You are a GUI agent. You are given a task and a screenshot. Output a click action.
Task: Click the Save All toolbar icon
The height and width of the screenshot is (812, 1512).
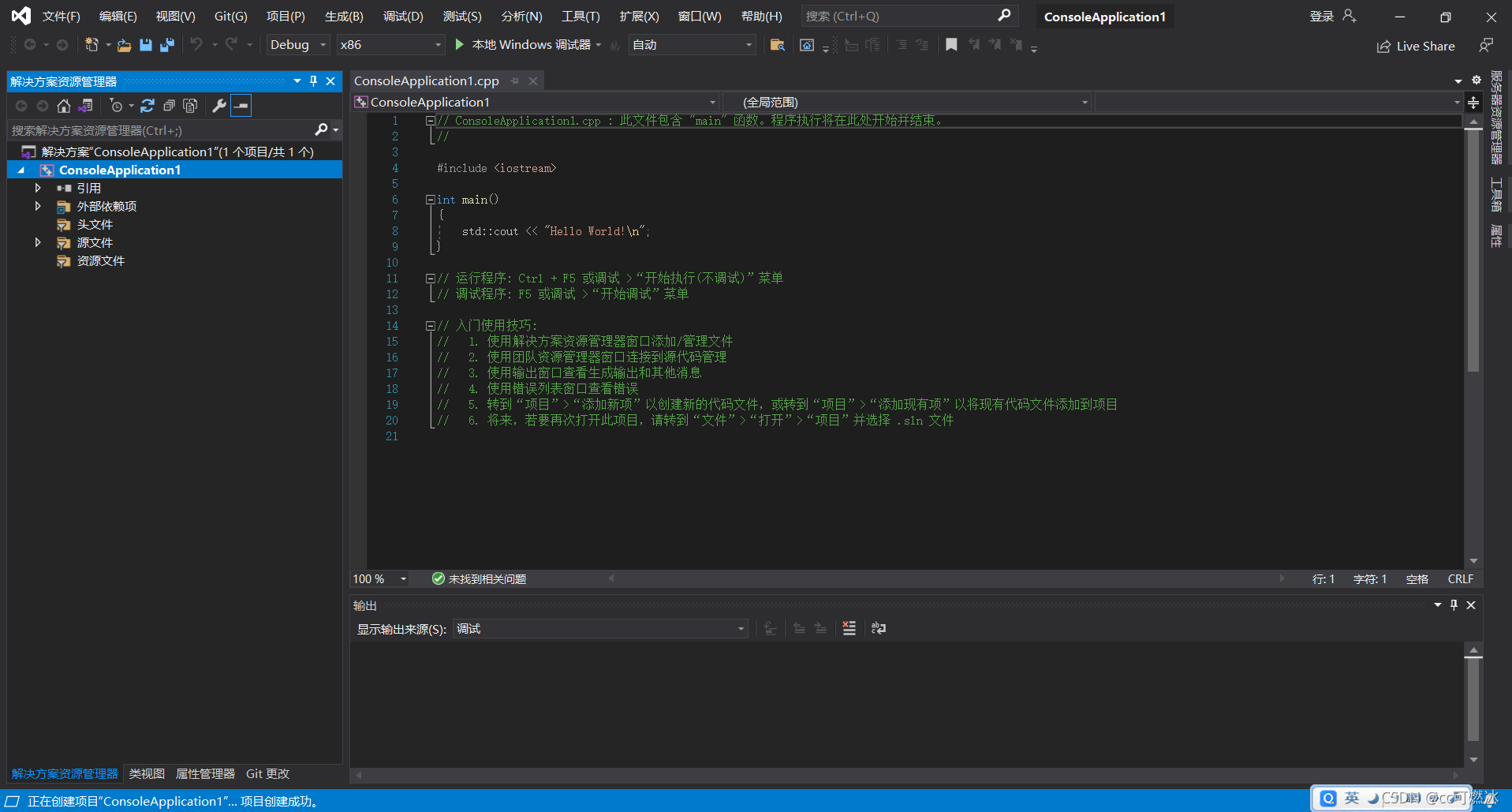[166, 45]
